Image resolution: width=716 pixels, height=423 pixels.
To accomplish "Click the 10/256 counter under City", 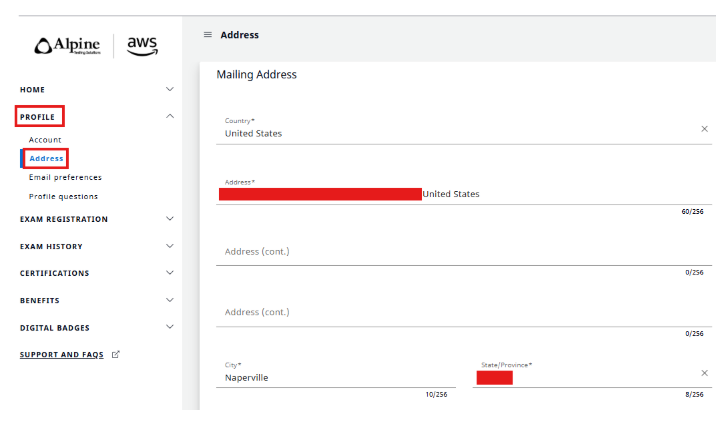I will [x=436, y=394].
